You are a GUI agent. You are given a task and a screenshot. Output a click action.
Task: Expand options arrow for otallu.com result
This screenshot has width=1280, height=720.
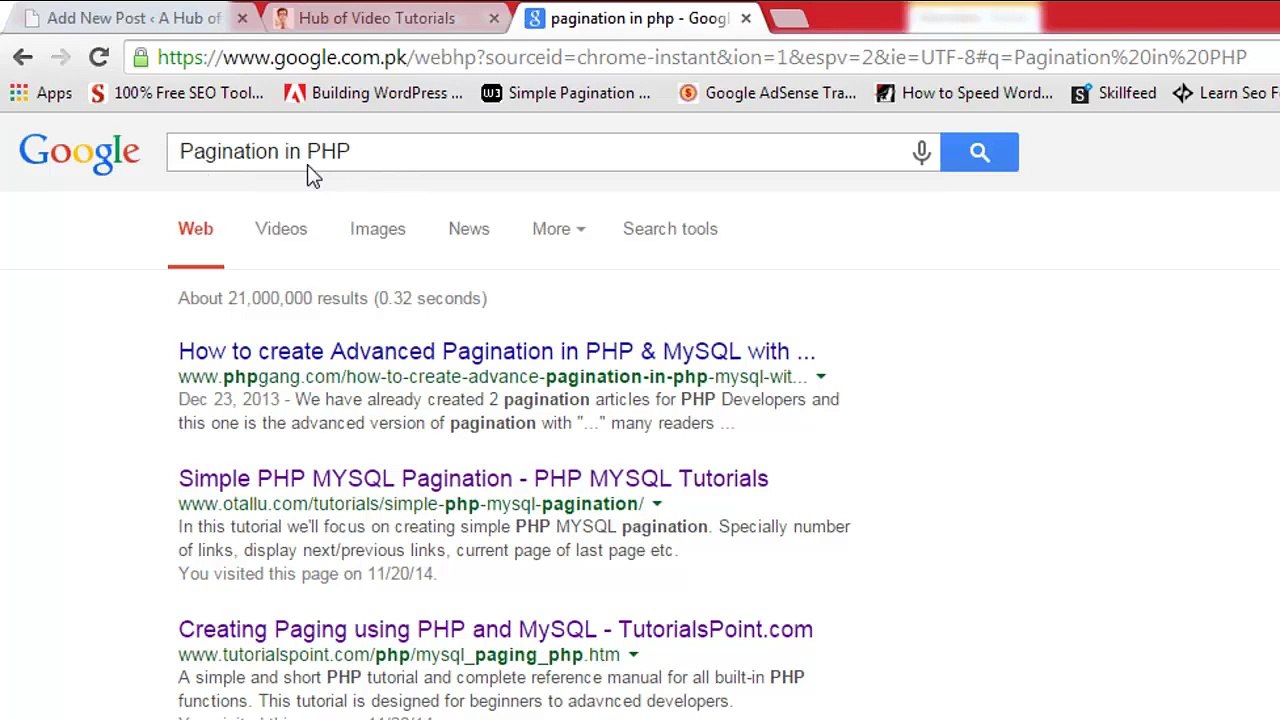(x=657, y=504)
